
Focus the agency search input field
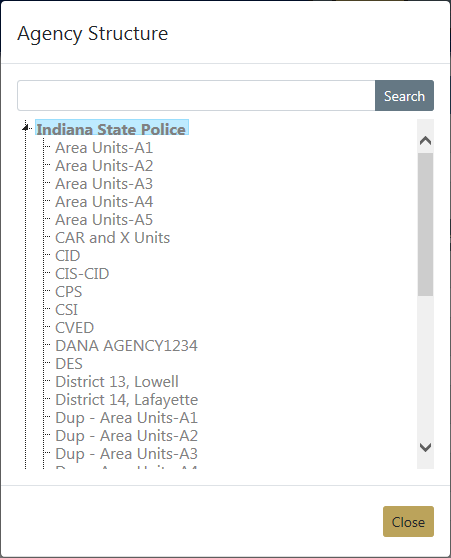(x=196, y=96)
